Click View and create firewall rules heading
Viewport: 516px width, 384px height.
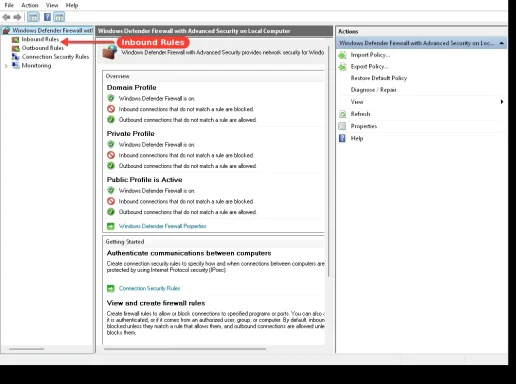156,303
